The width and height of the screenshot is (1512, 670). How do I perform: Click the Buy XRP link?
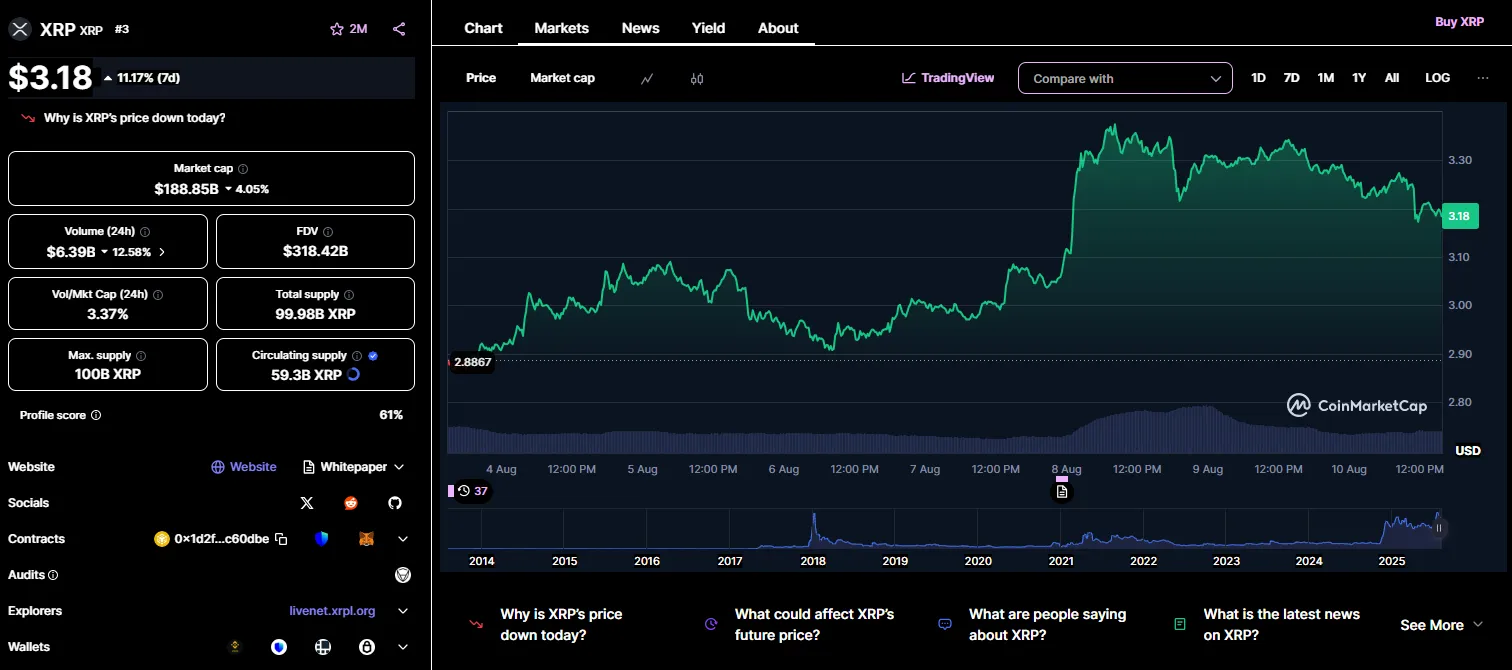1460,21
